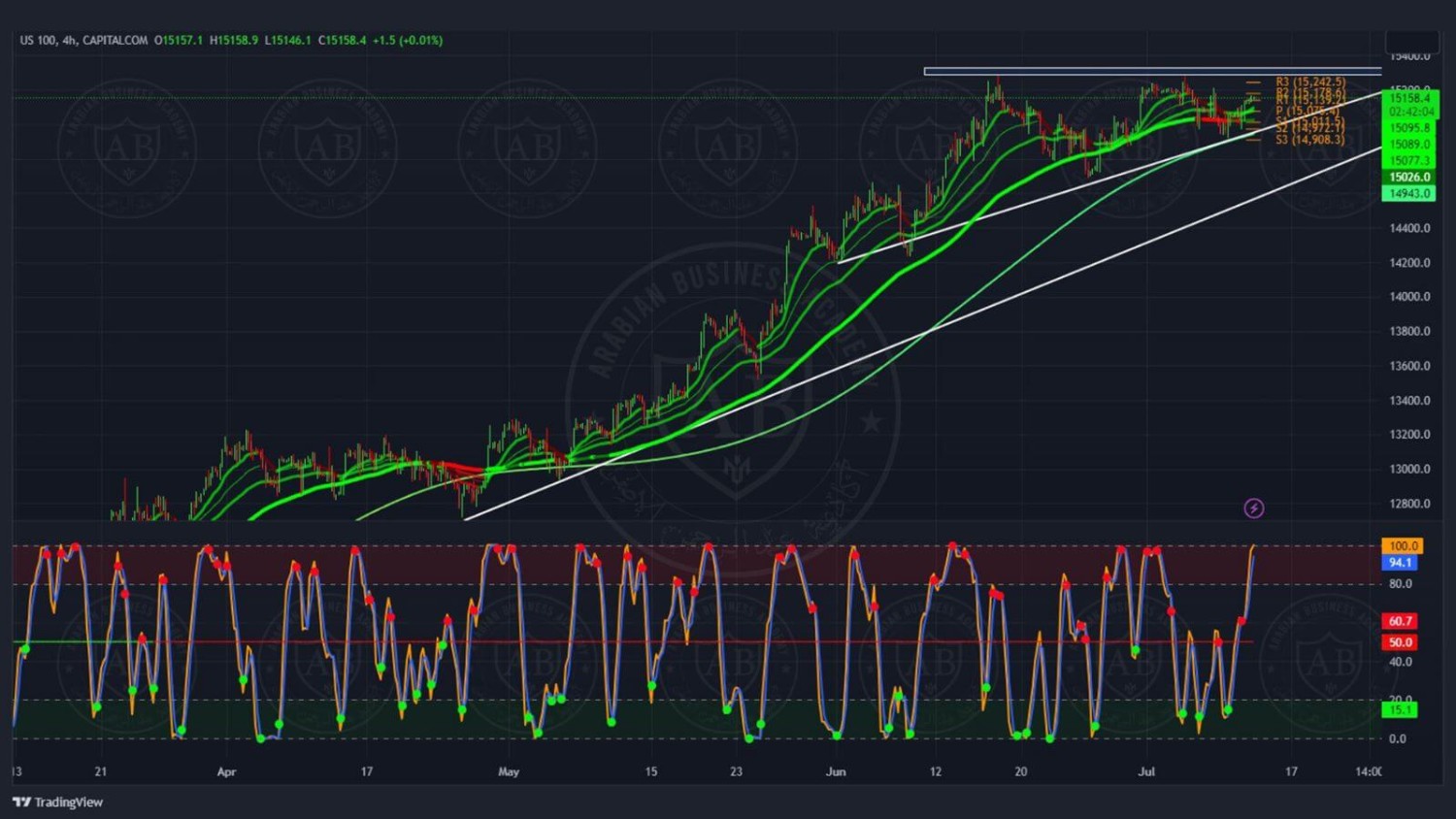Click the TradingView logo
This screenshot has height=819, width=1456.
(x=57, y=802)
